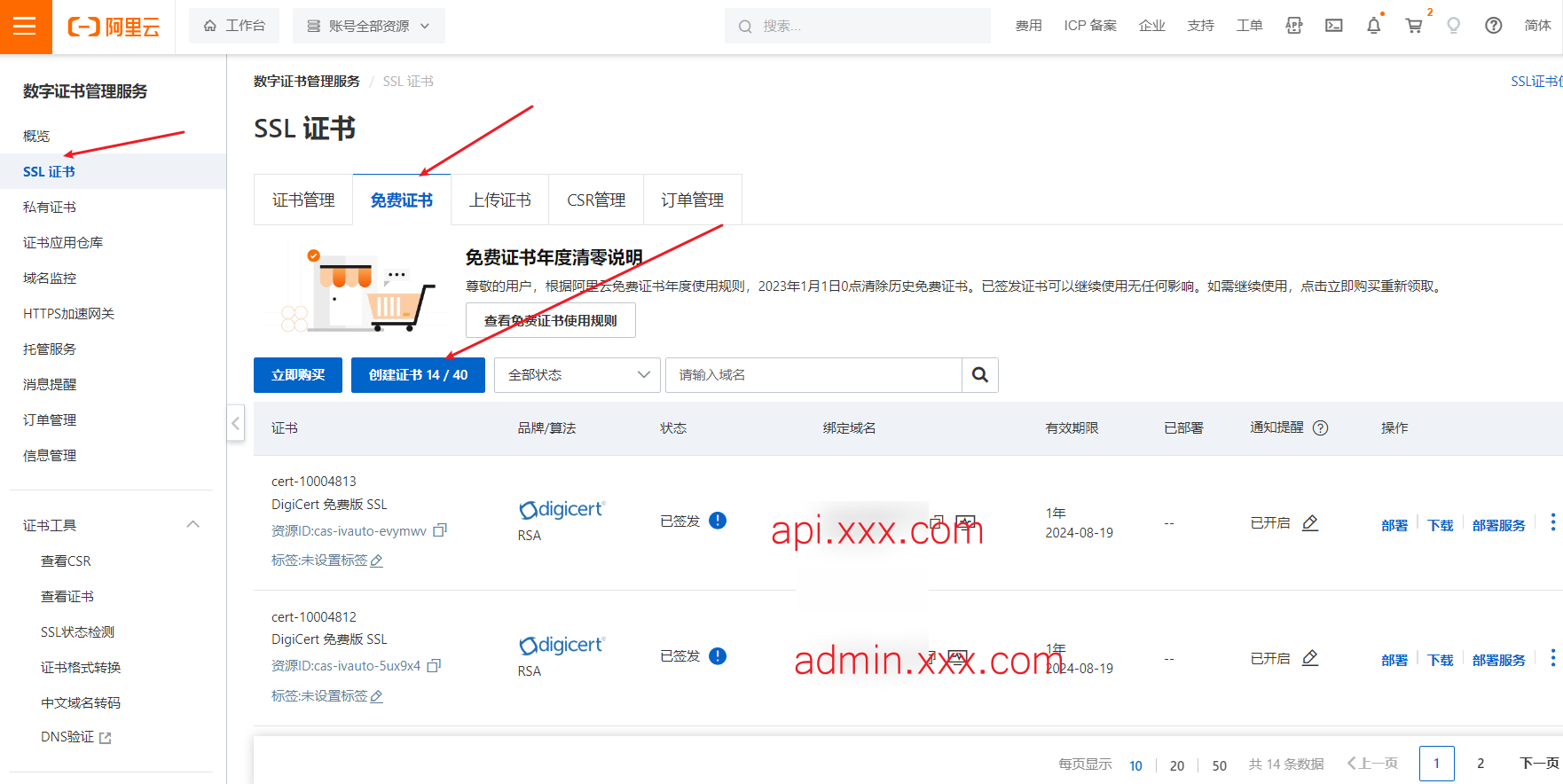The image size is (1563, 784).
Task: Show help for notification reminder column
Action: point(1321,428)
